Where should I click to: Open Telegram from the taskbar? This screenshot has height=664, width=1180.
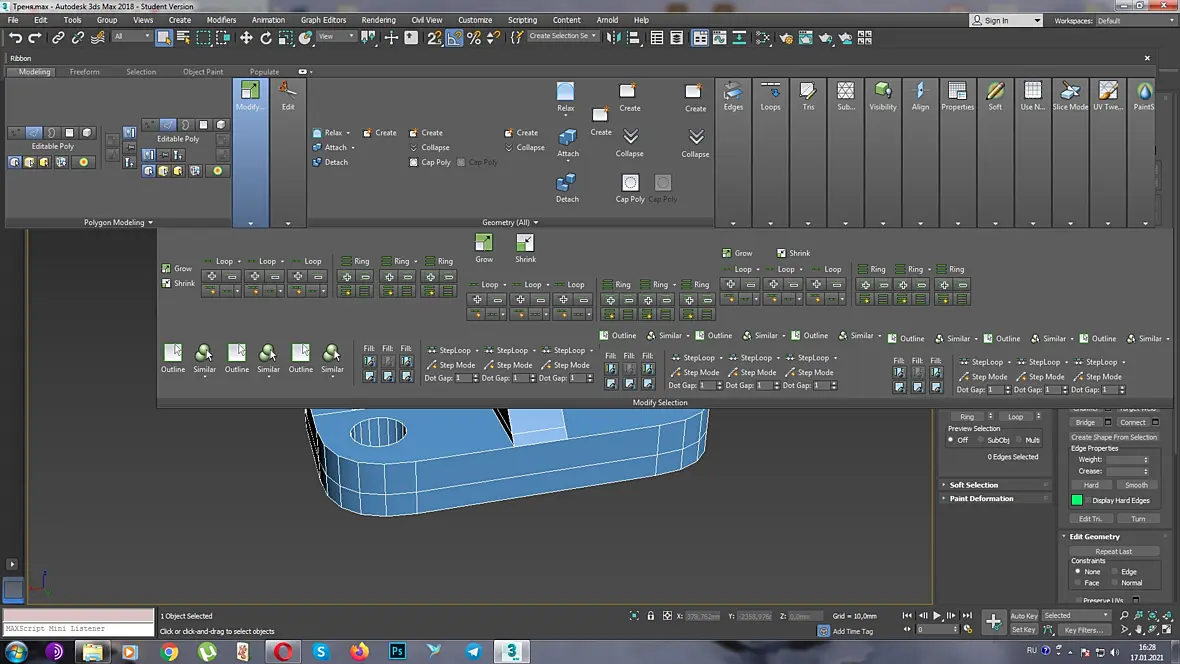473,651
